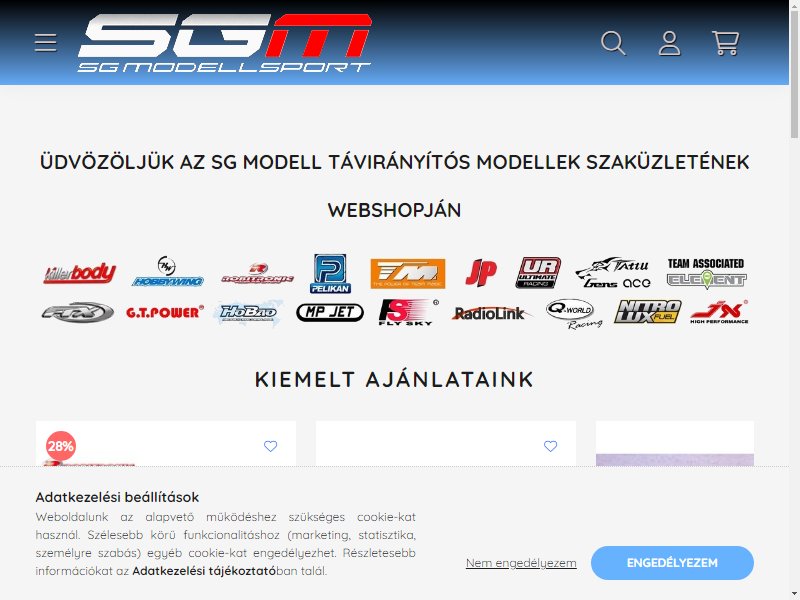The width and height of the screenshot is (800, 600).
Task: Accept cookies with Engedélyezem button
Action: point(672,563)
